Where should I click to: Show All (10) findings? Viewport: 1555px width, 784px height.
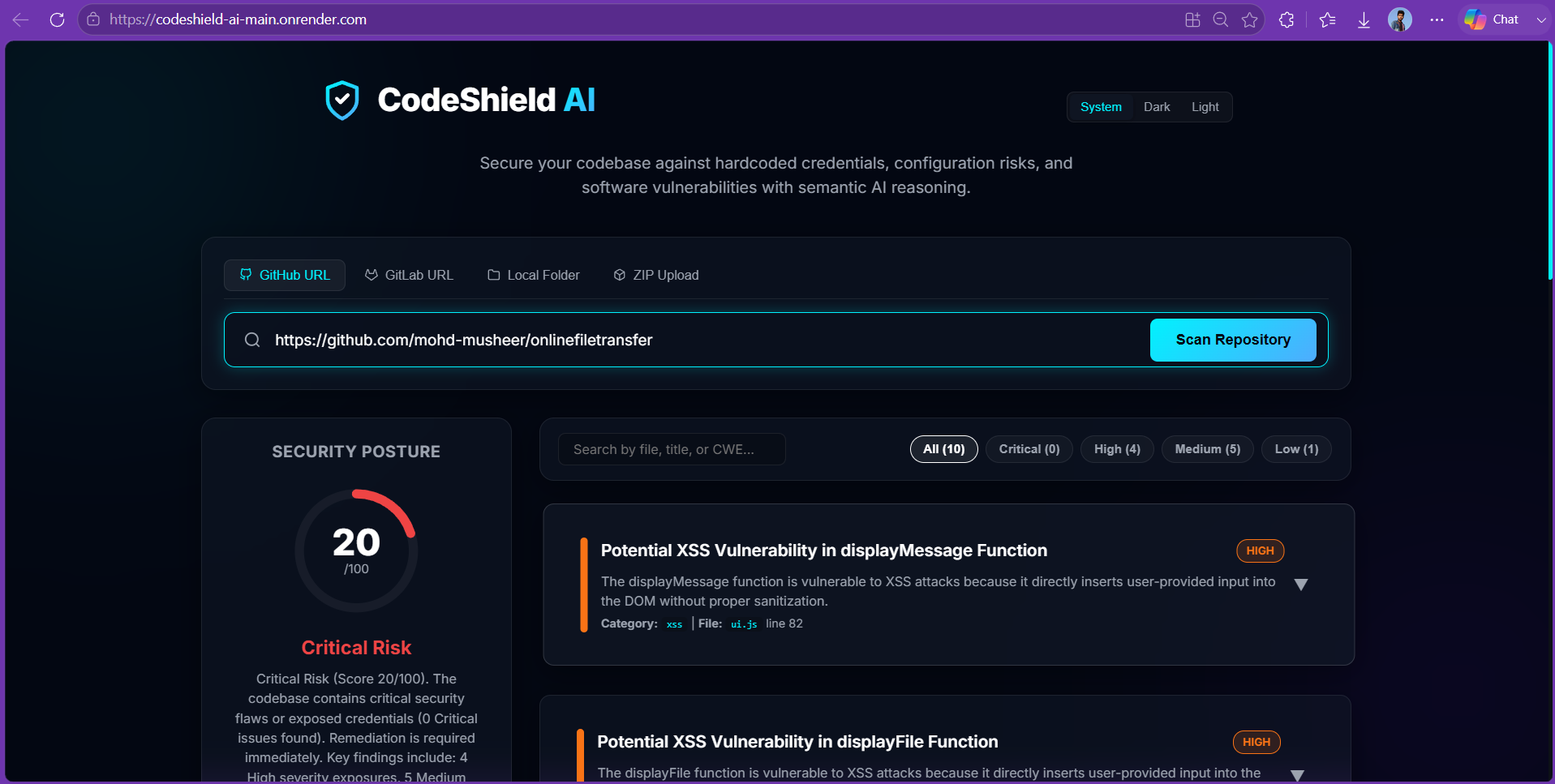tap(944, 449)
